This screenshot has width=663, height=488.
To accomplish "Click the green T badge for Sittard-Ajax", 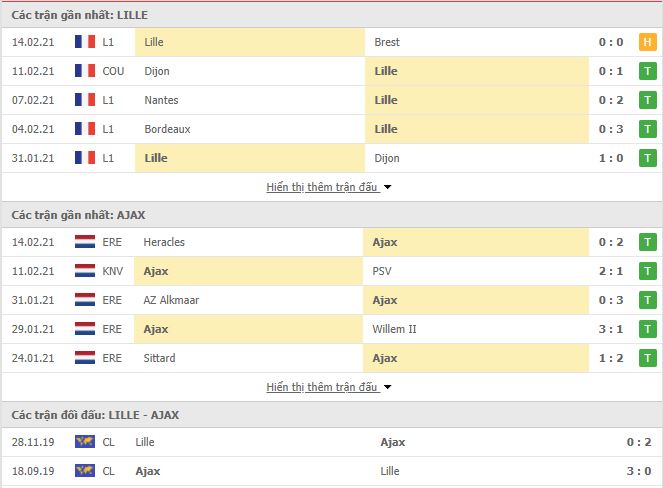I will [x=647, y=358].
